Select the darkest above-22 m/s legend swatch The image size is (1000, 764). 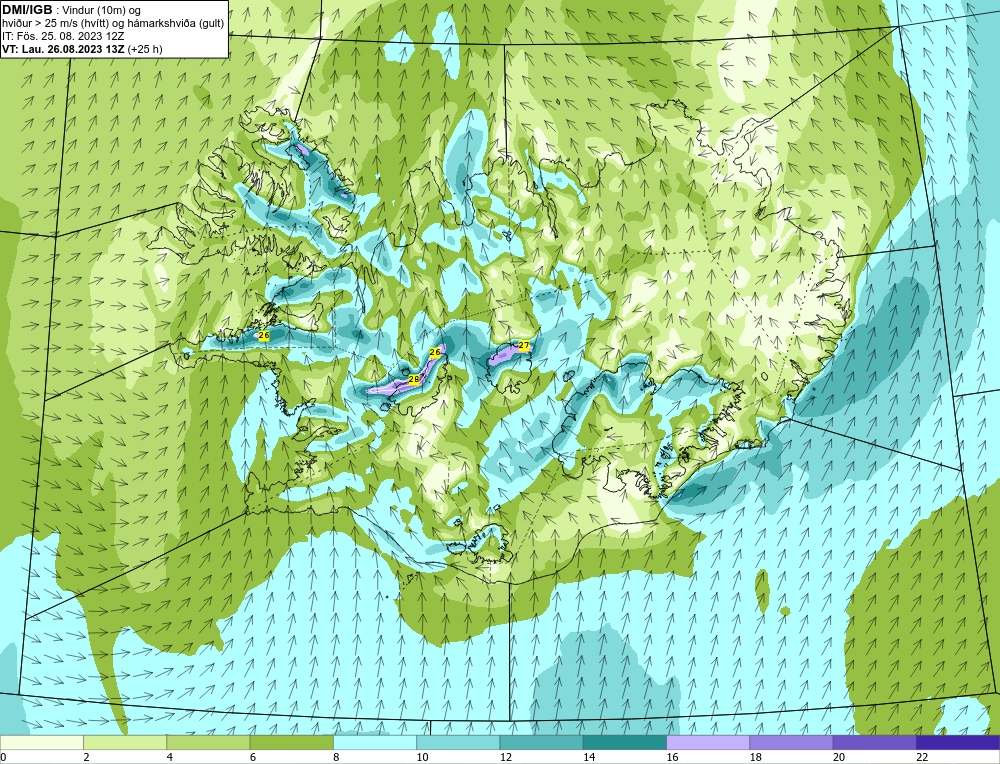point(959,742)
